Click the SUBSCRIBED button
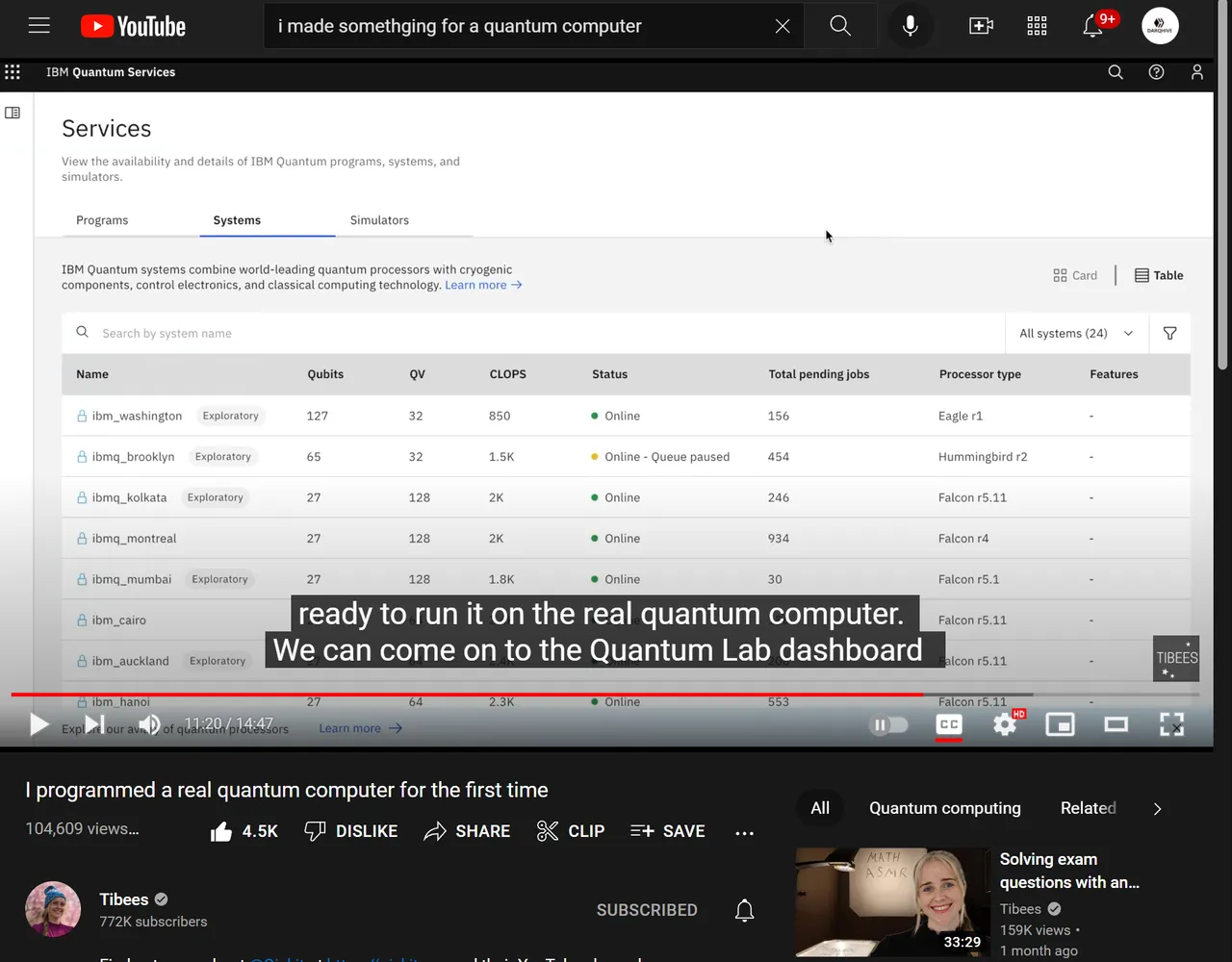 647,910
